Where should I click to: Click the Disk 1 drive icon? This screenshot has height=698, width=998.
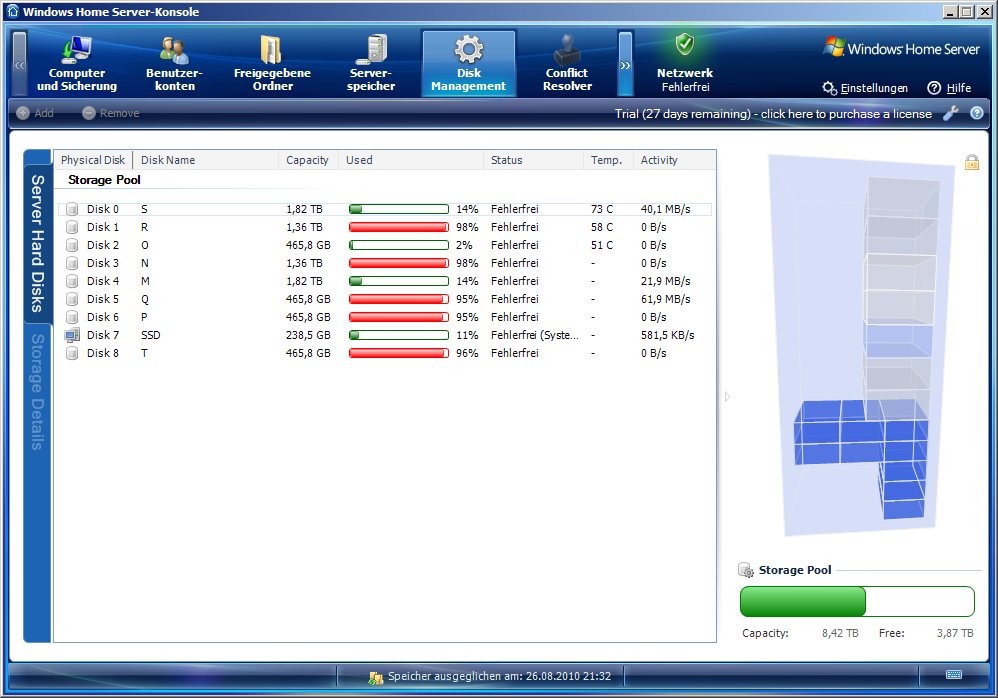coord(72,227)
